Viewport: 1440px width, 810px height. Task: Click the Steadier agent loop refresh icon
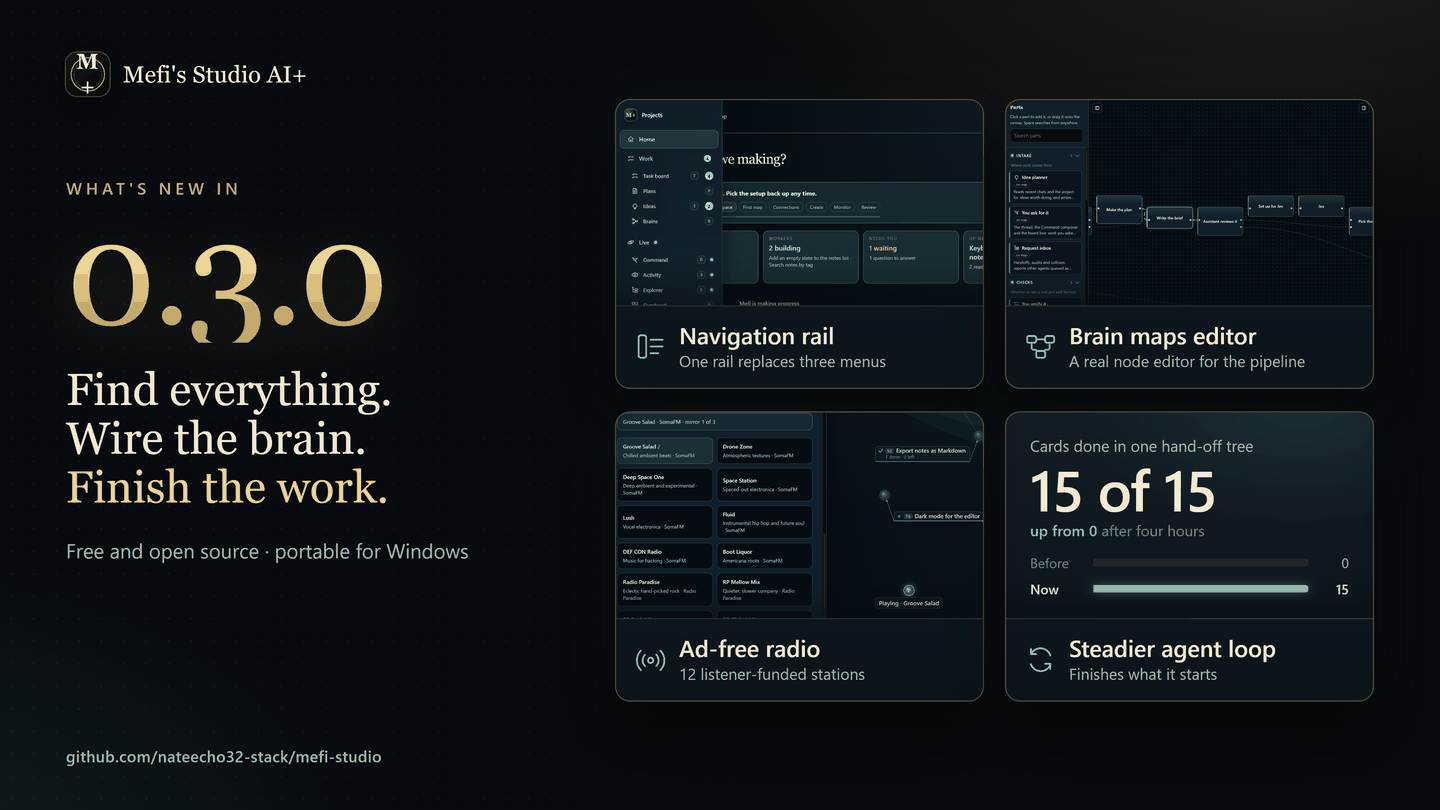[1040, 660]
